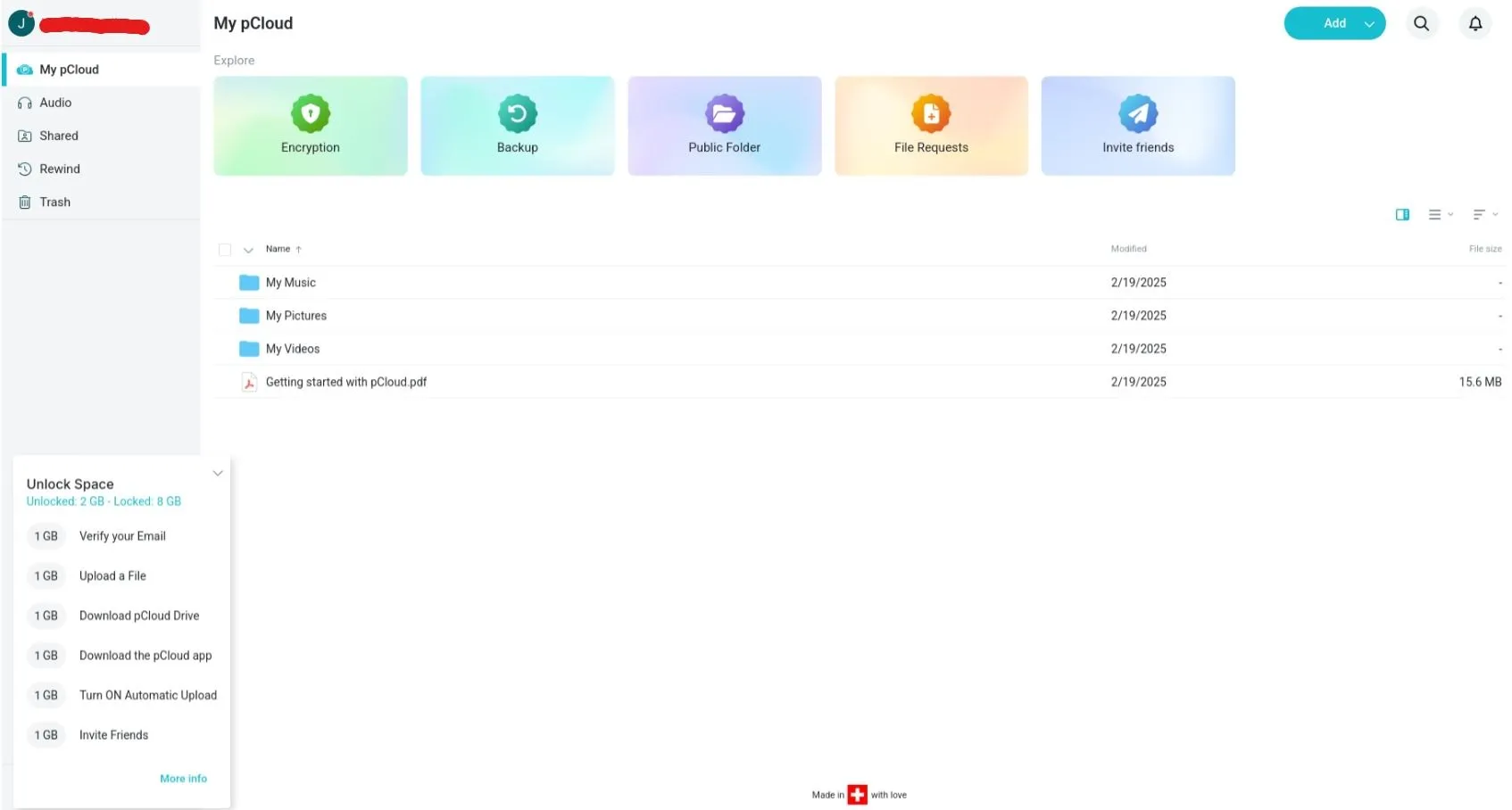Click the File size column header
The width and height of the screenshot is (1512, 810).
pyautogui.click(x=1485, y=249)
